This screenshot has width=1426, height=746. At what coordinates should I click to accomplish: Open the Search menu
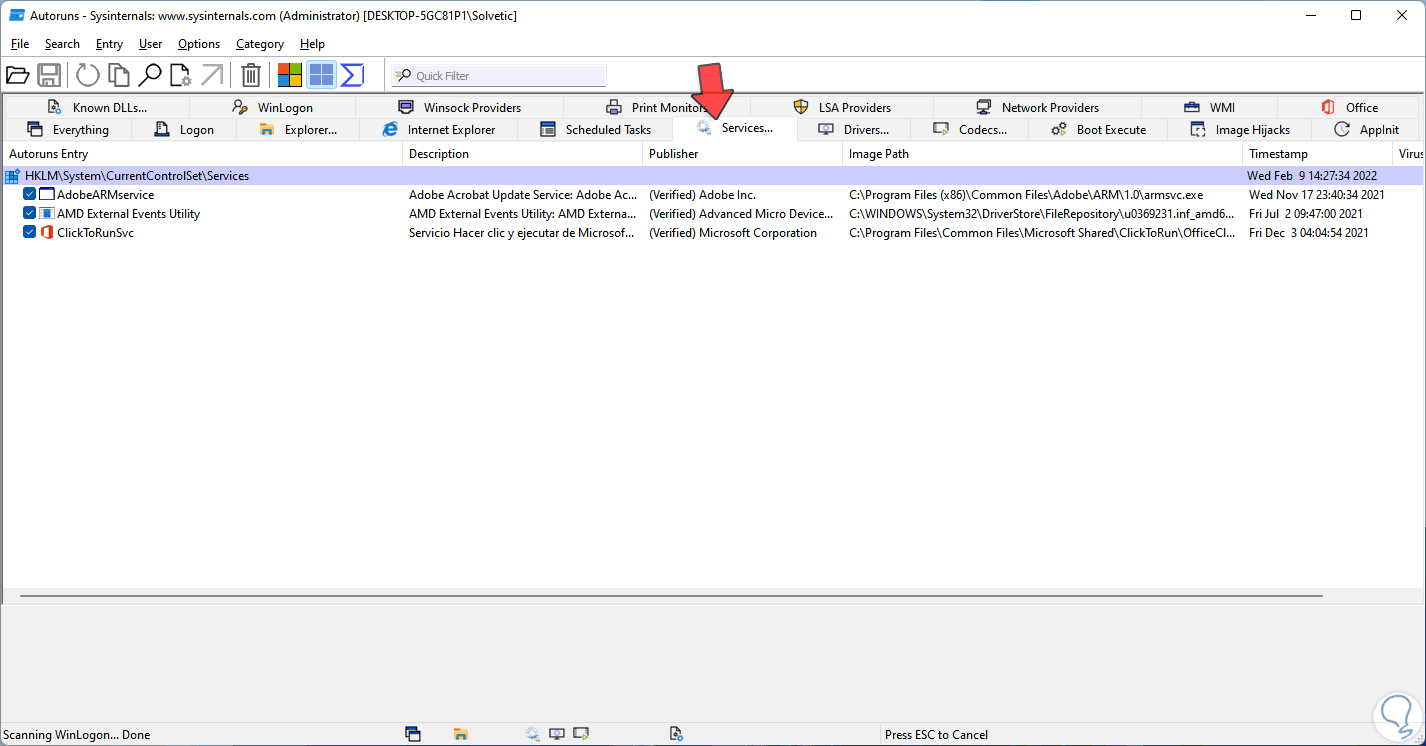62,44
